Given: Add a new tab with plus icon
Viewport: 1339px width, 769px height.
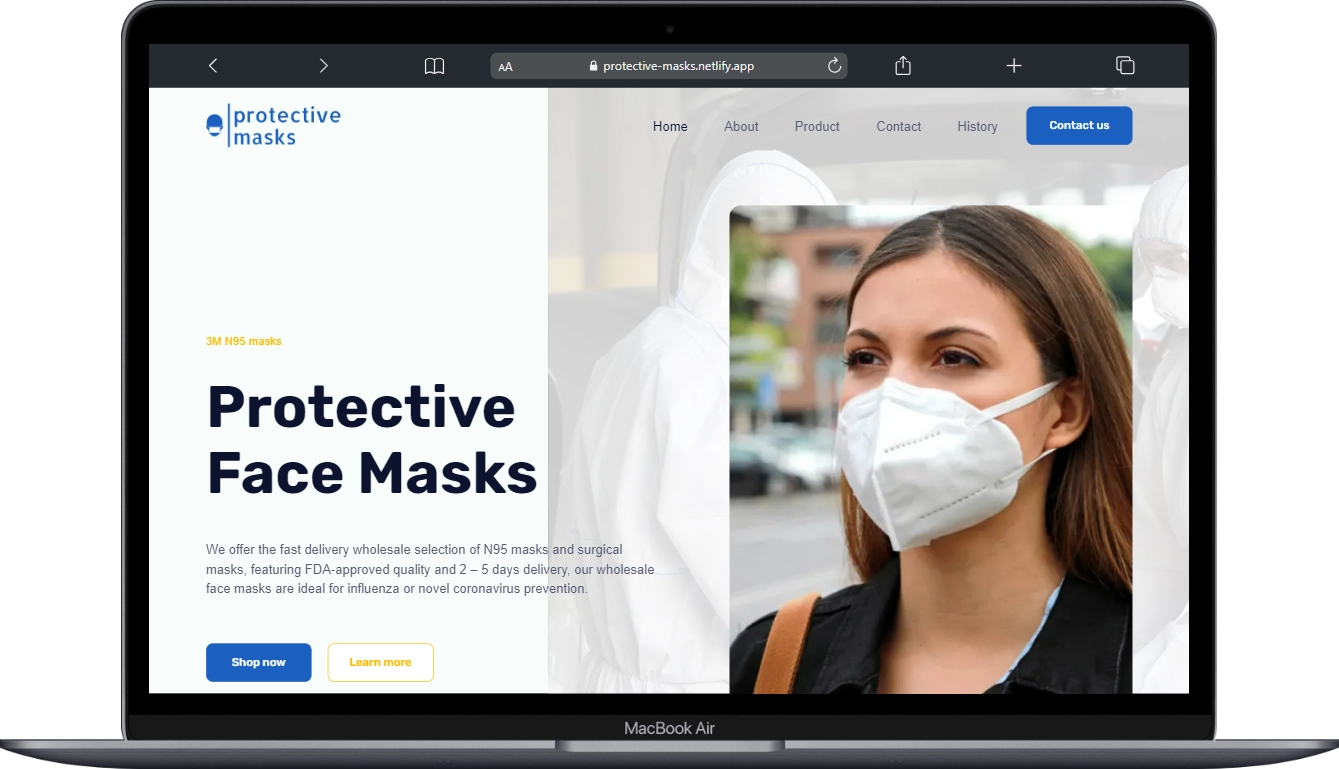Looking at the screenshot, I should [1014, 66].
